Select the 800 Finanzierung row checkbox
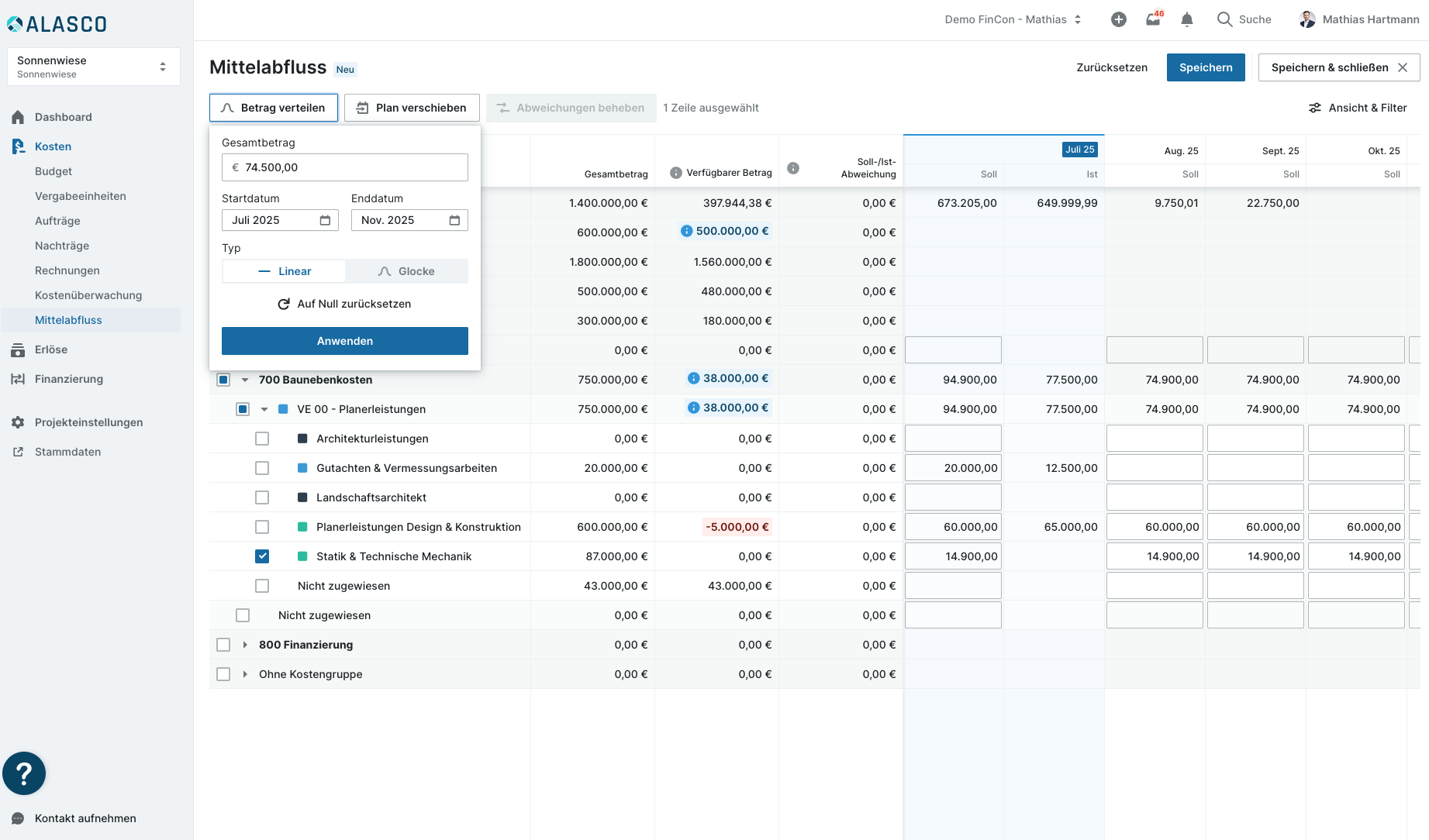The image size is (1429, 840). (x=223, y=645)
